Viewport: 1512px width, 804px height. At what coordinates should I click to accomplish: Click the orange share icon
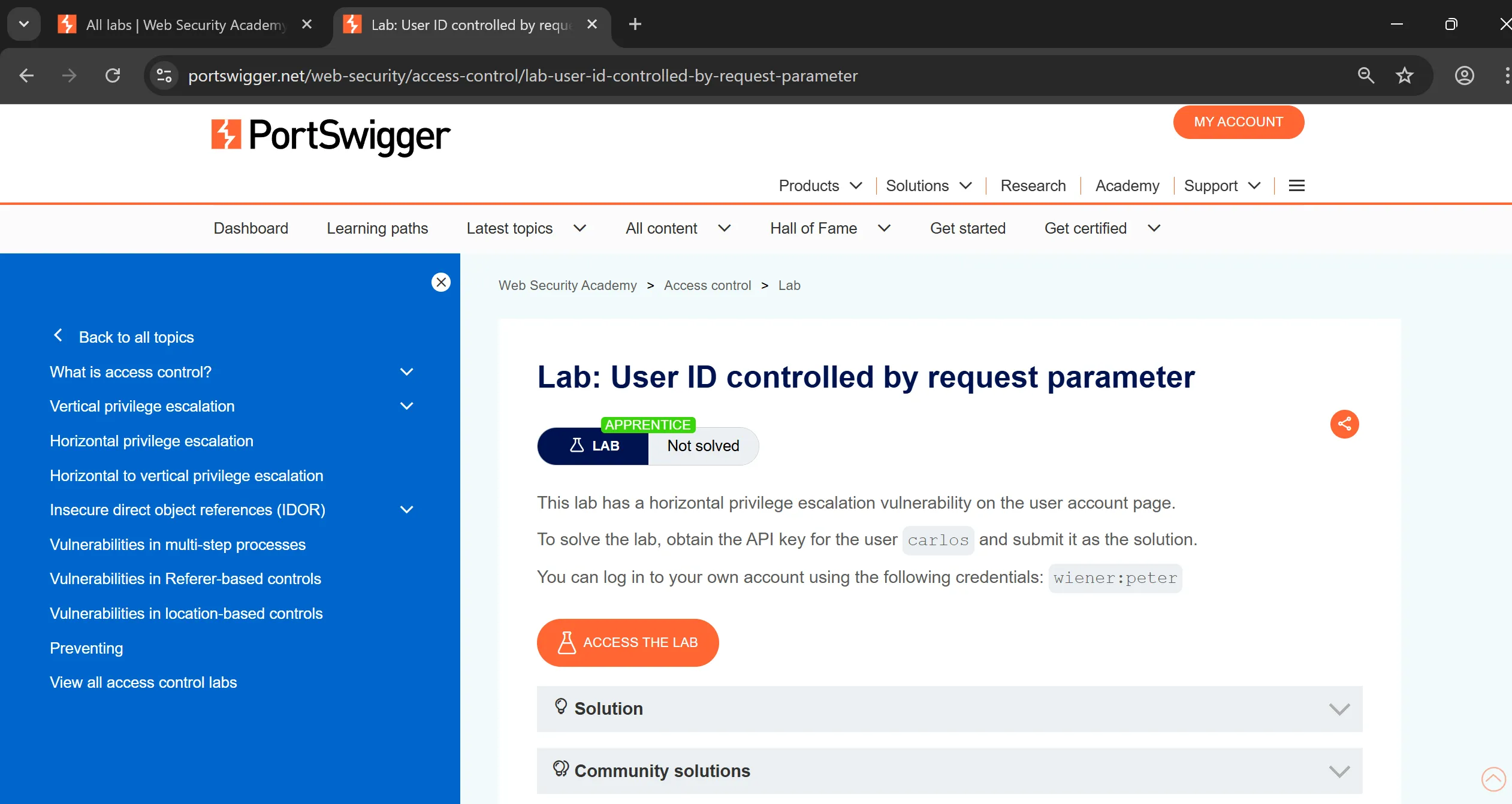tap(1344, 424)
